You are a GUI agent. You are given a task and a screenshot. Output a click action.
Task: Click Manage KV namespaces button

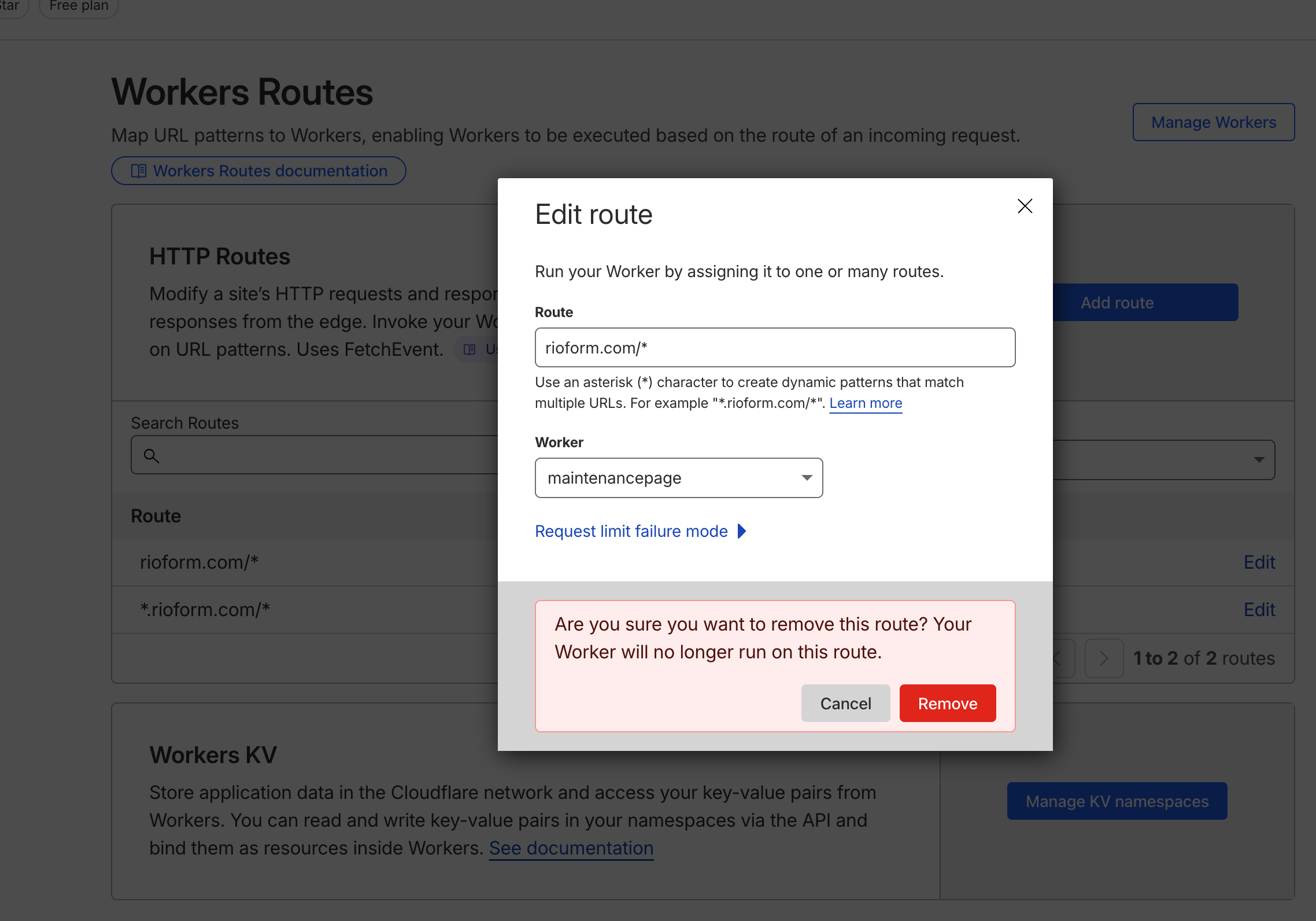[1117, 801]
